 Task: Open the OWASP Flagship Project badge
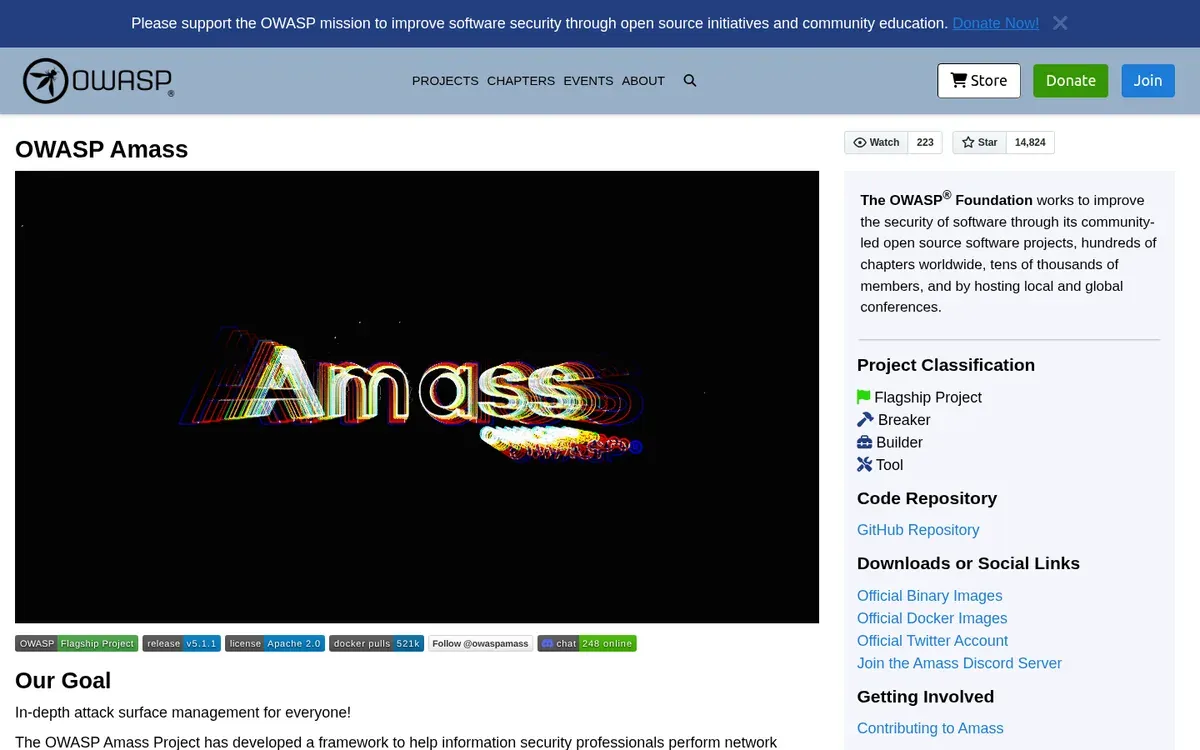pos(76,644)
